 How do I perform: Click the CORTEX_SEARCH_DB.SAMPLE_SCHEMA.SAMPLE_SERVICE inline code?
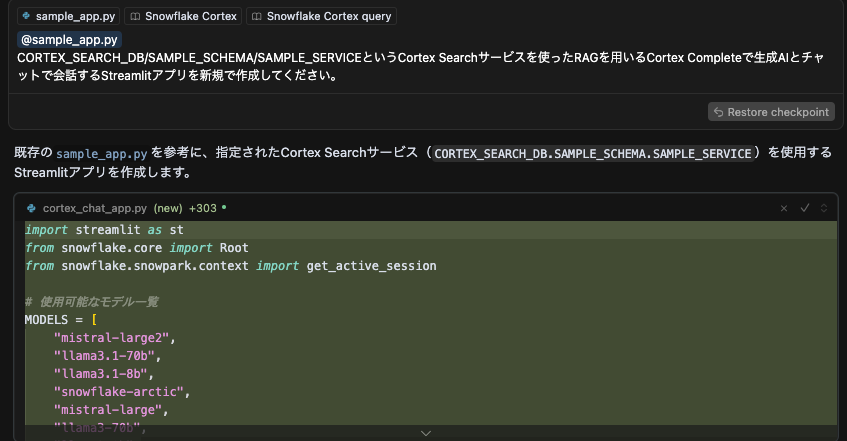coord(593,153)
